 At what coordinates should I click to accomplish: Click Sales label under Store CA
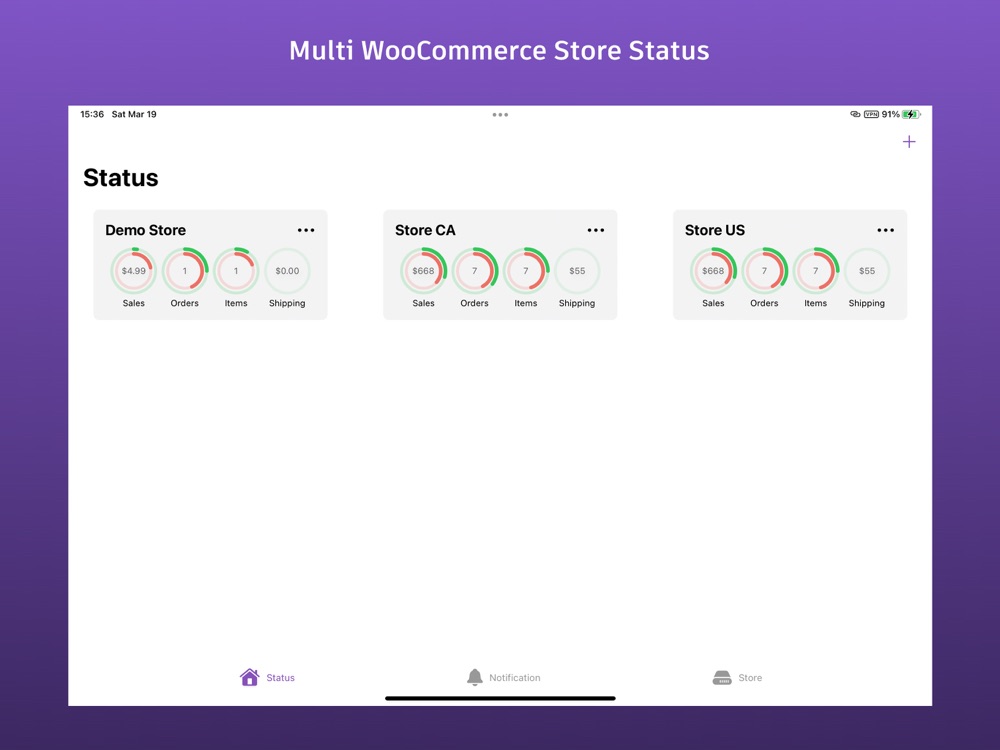(423, 303)
